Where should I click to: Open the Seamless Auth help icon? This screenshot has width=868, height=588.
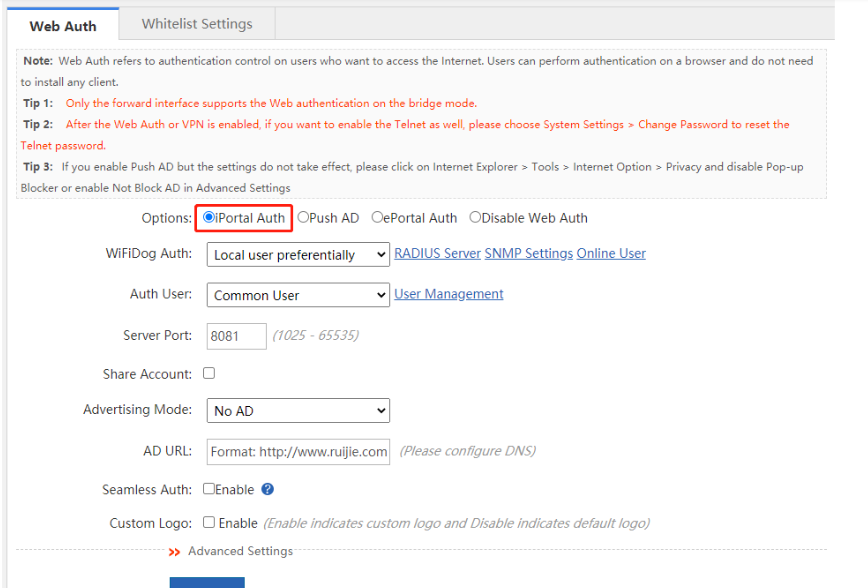click(x=267, y=489)
